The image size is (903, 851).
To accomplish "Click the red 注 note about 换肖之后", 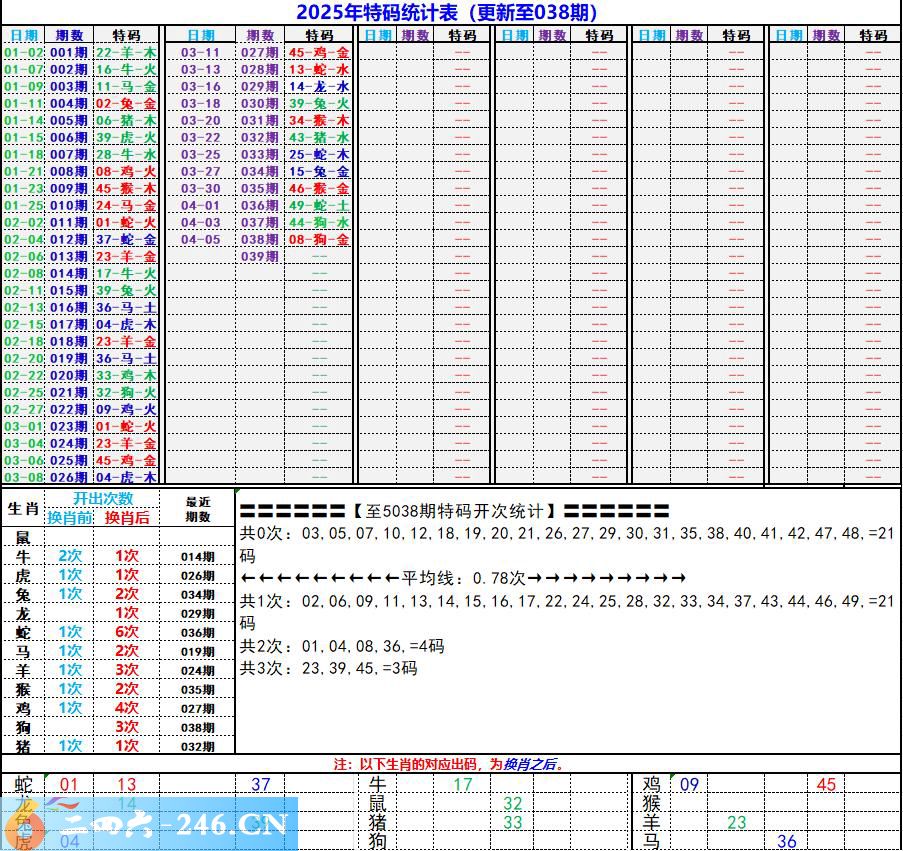I will click(450, 764).
